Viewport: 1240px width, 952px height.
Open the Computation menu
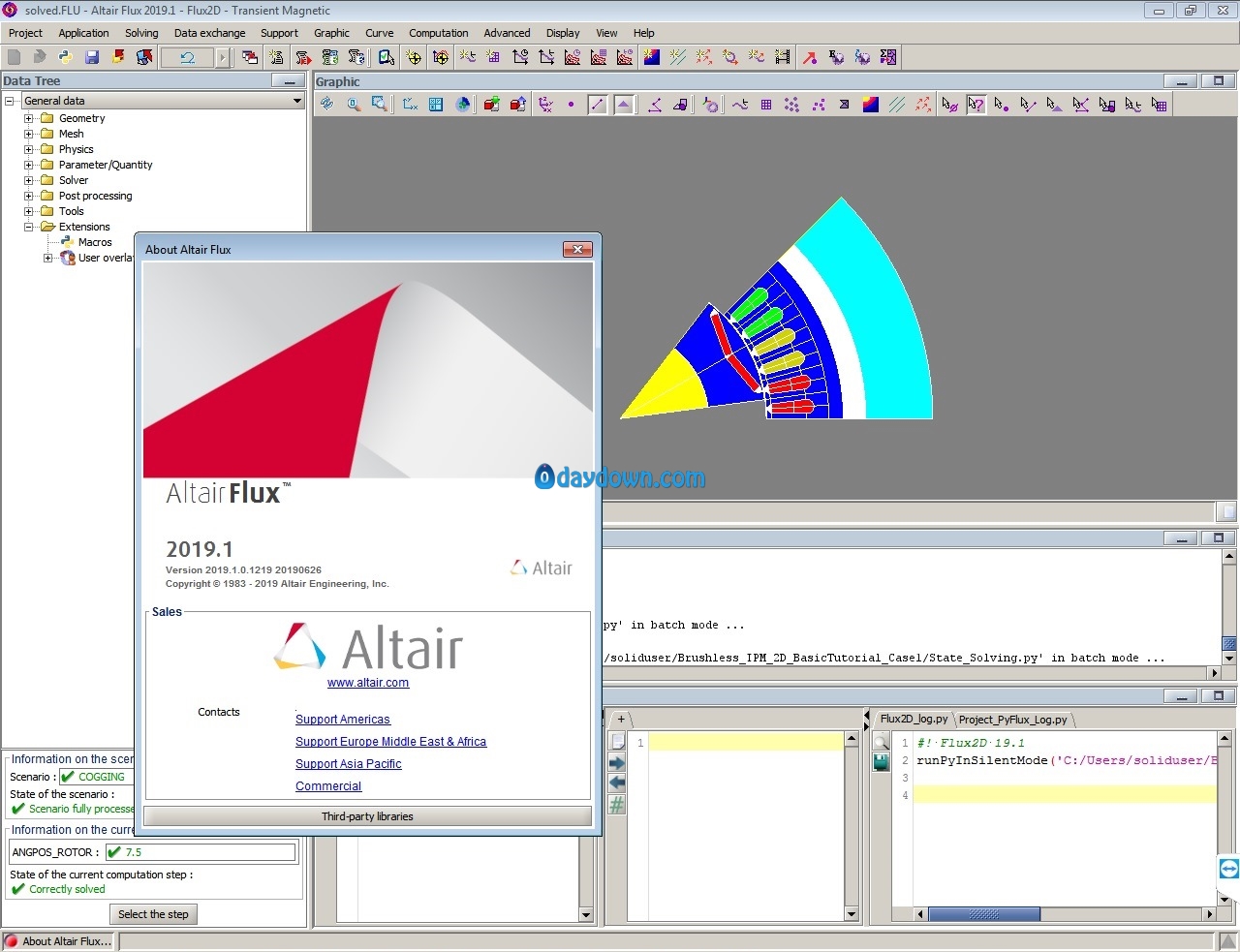point(438,33)
